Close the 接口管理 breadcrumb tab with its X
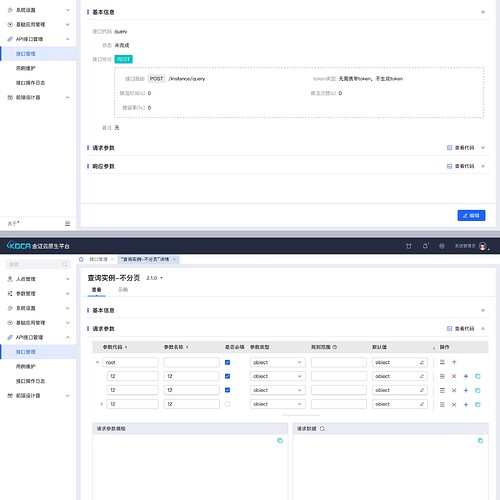Image resolution: width=500 pixels, height=500 pixels. click(x=112, y=259)
